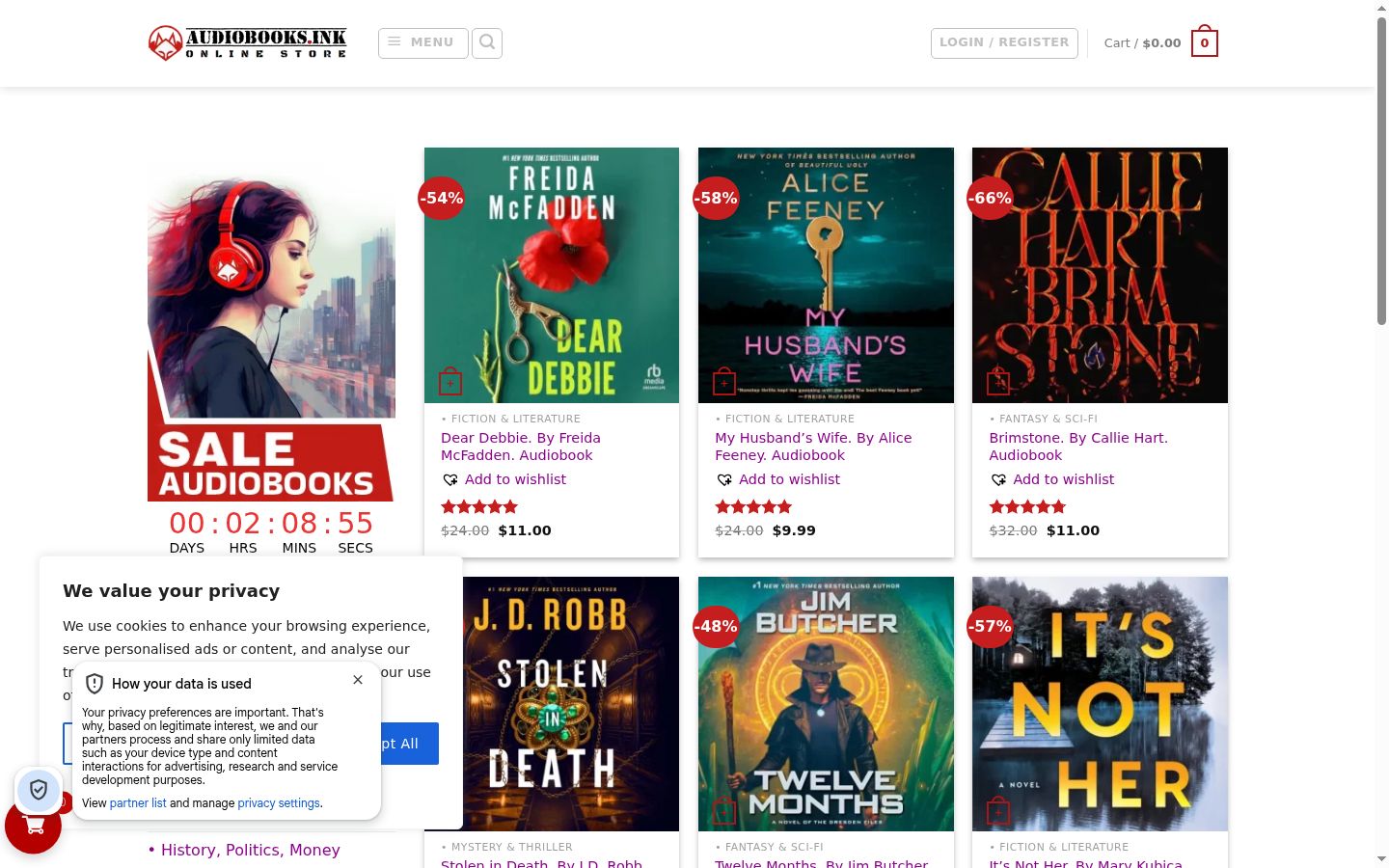
Task: Click the 'We value your privacy' heading
Action: (x=172, y=591)
